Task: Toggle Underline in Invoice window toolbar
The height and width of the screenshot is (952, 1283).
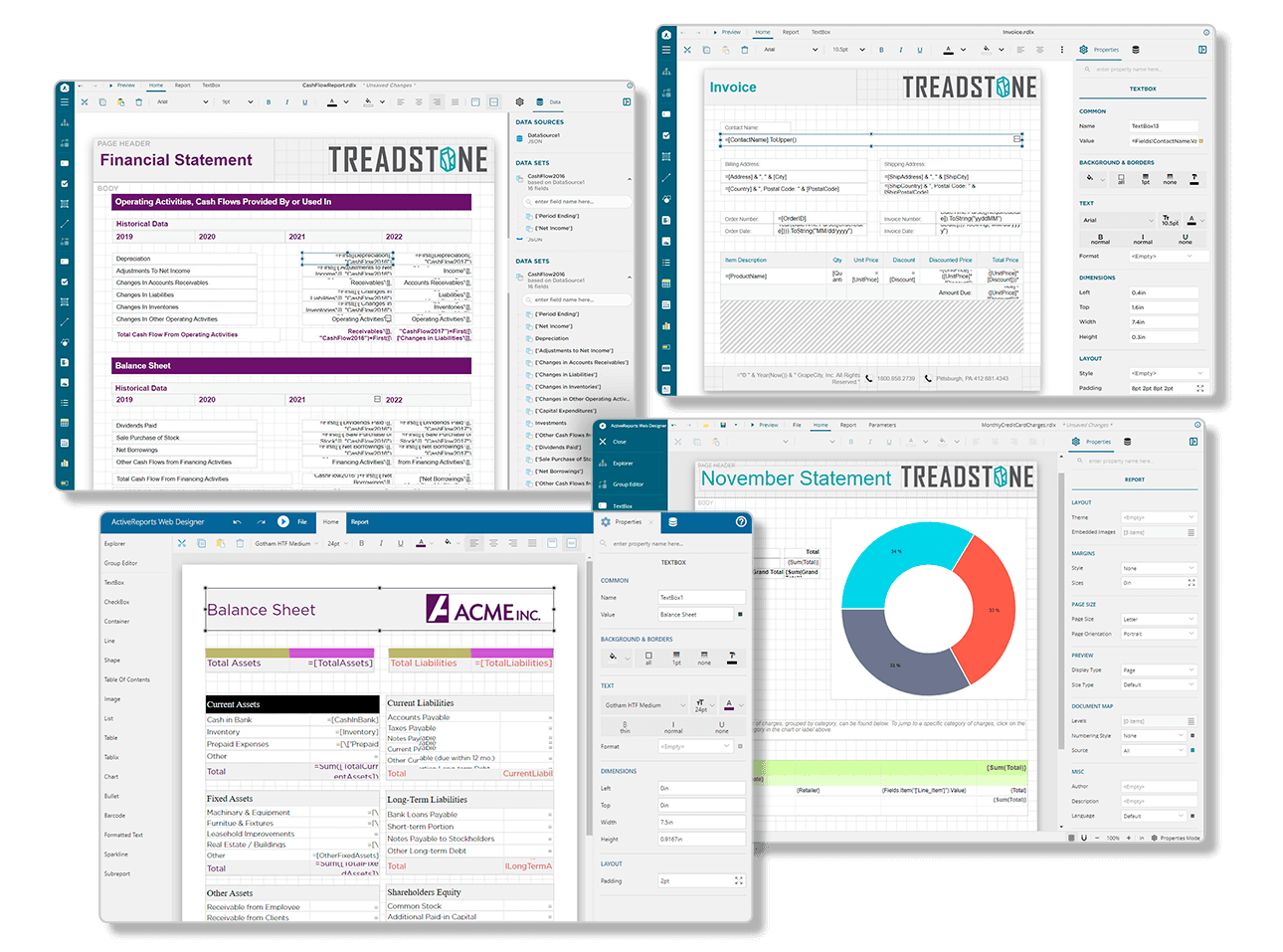Action: [920, 50]
